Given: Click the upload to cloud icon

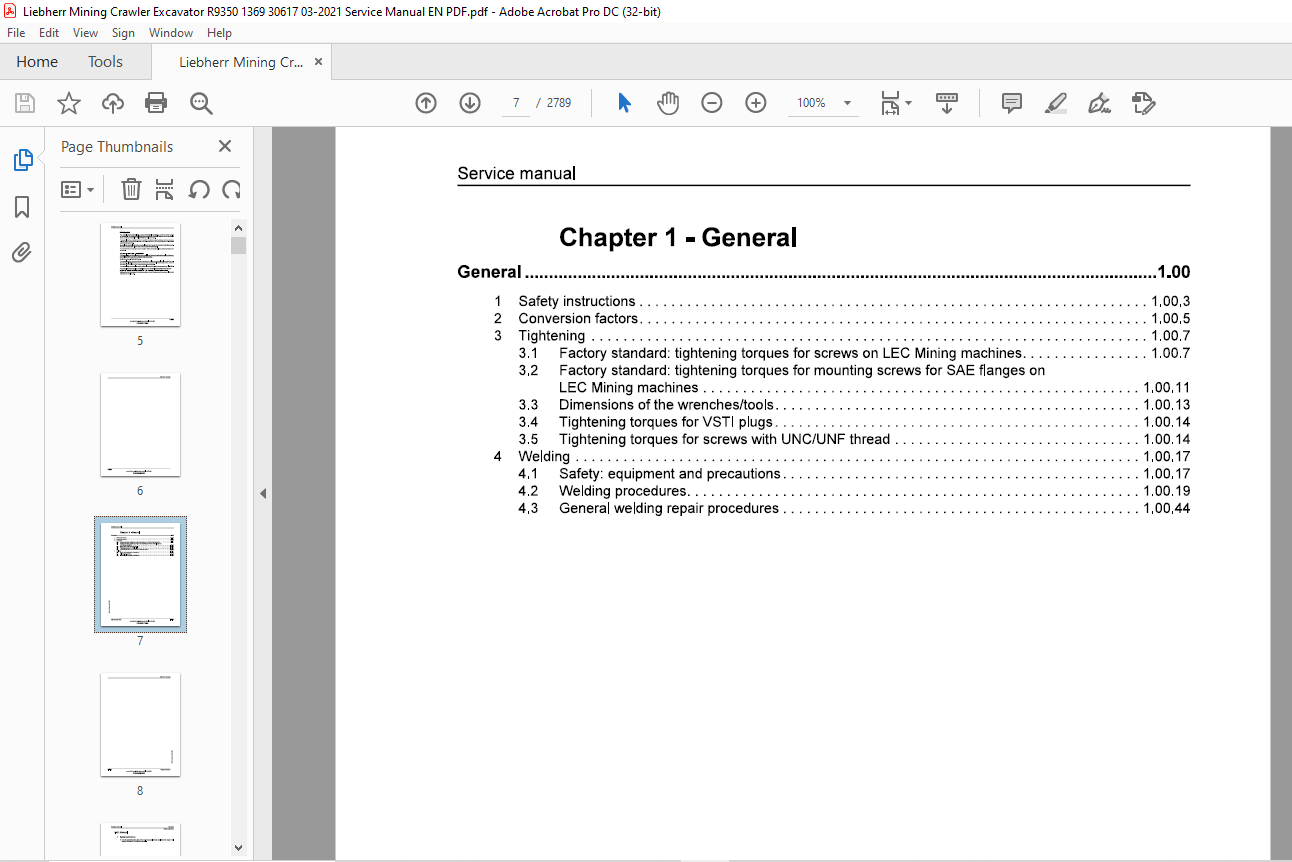Looking at the screenshot, I should 113,103.
